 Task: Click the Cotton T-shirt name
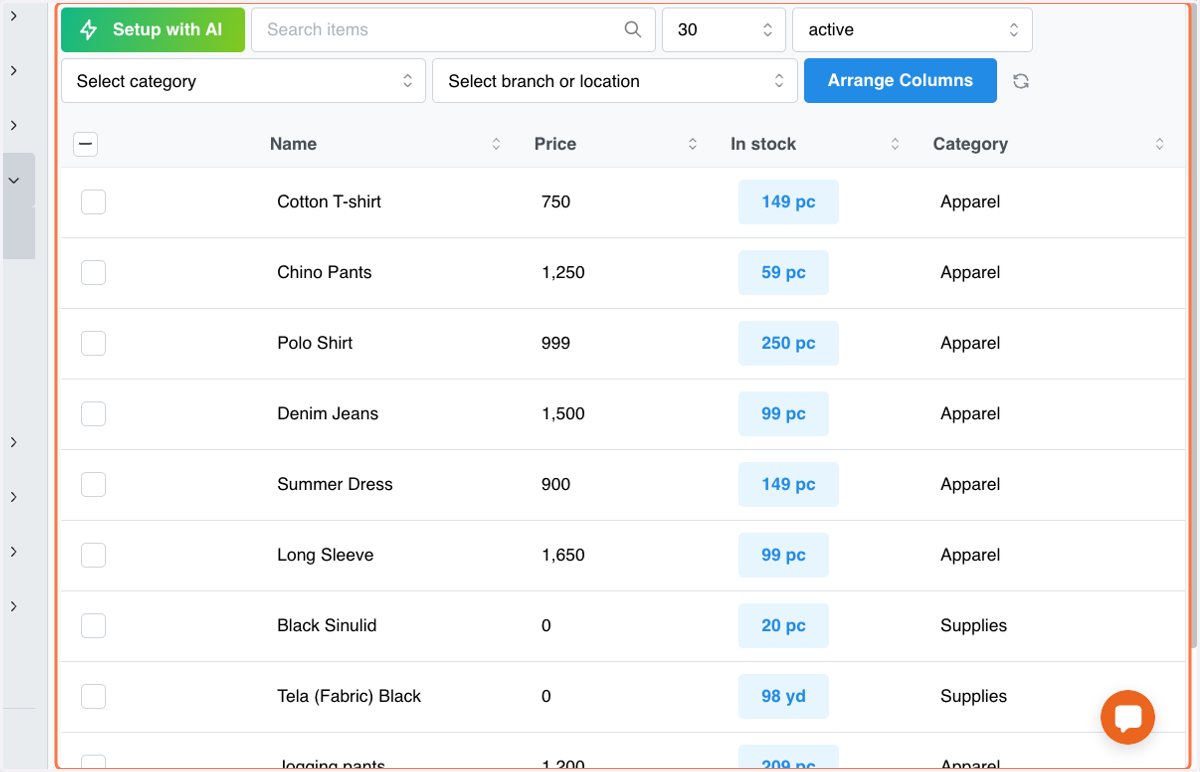(x=329, y=202)
